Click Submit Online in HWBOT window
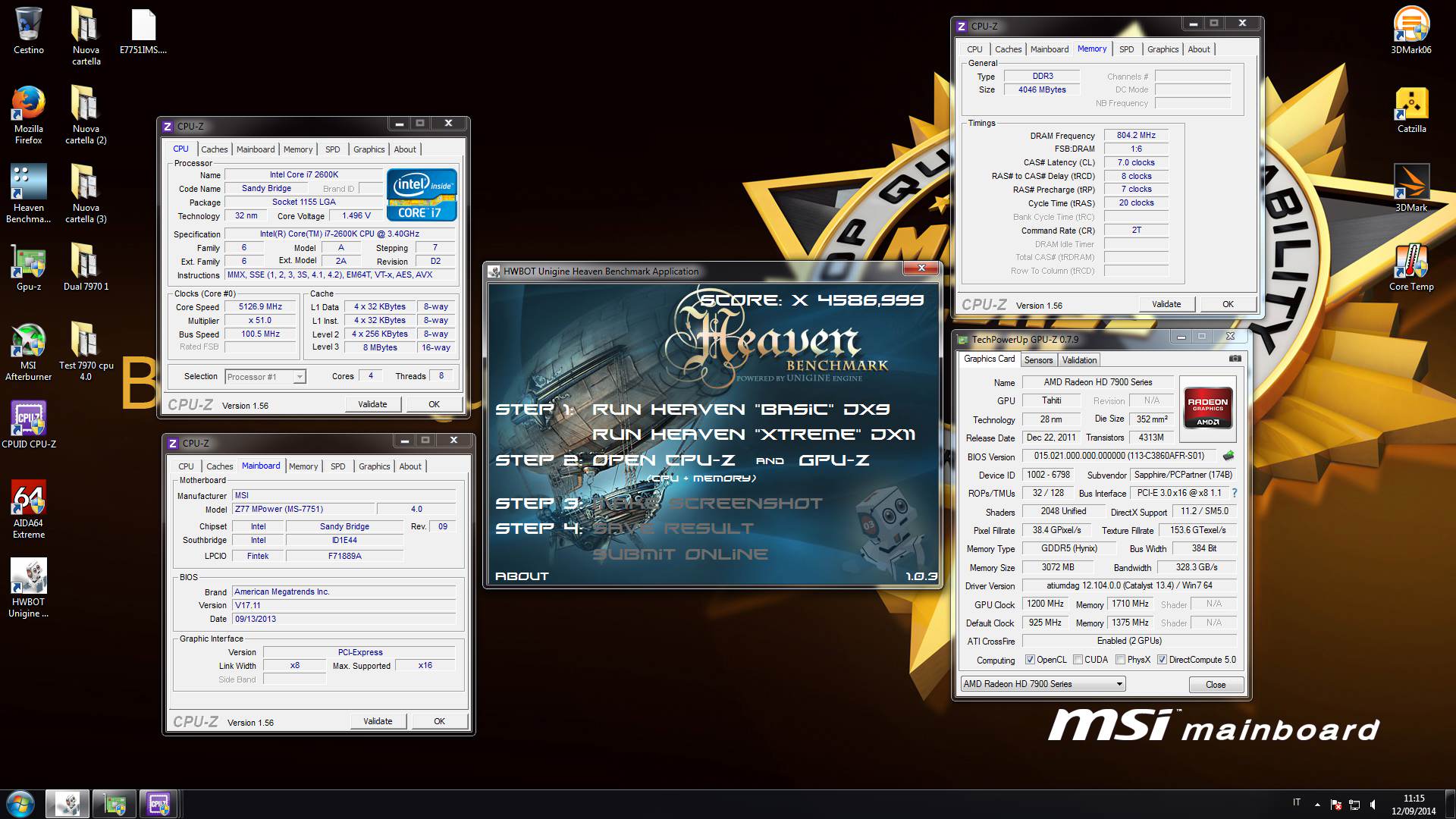1456x819 pixels. [x=680, y=554]
